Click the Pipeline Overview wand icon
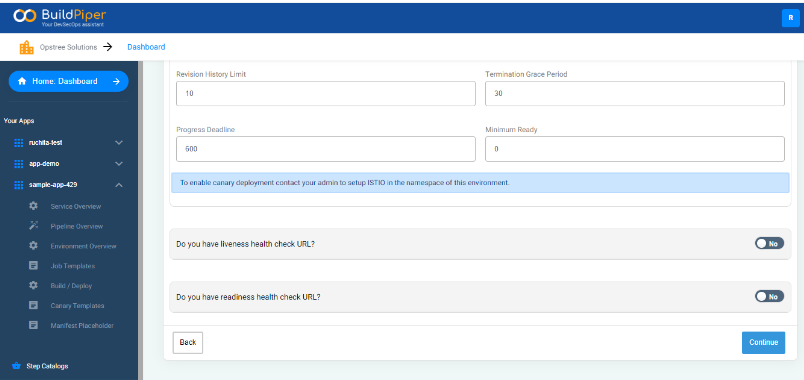The height and width of the screenshot is (380, 804). 33,226
